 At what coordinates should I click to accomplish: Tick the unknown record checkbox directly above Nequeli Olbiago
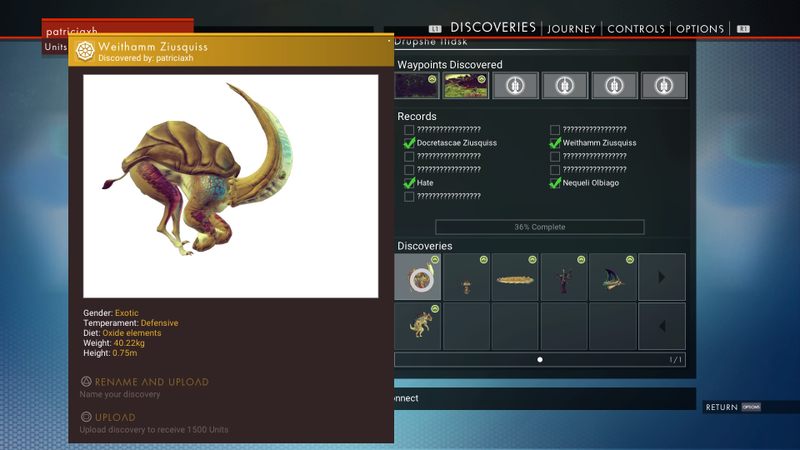(555, 169)
